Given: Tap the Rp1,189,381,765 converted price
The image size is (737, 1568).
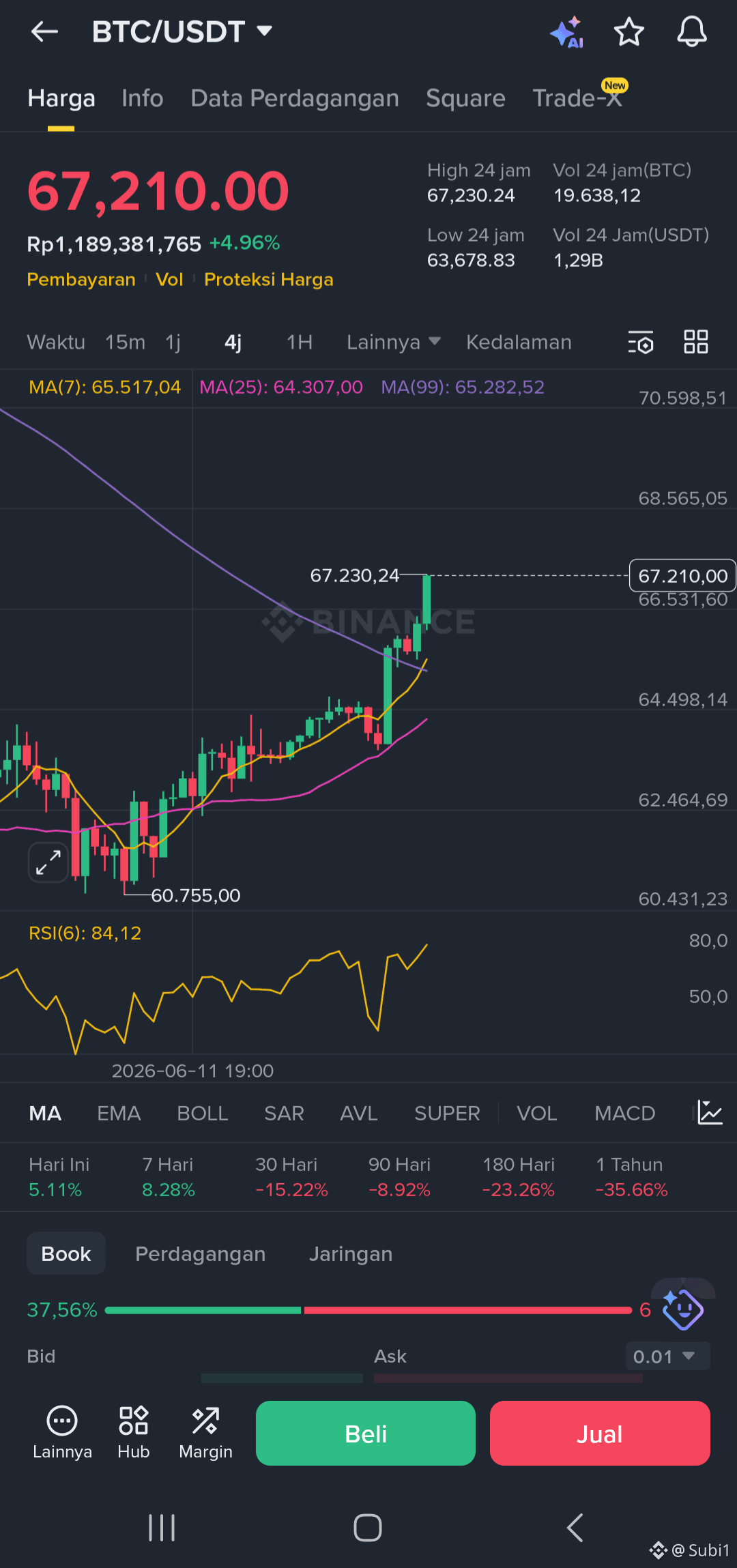Looking at the screenshot, I should point(114,244).
